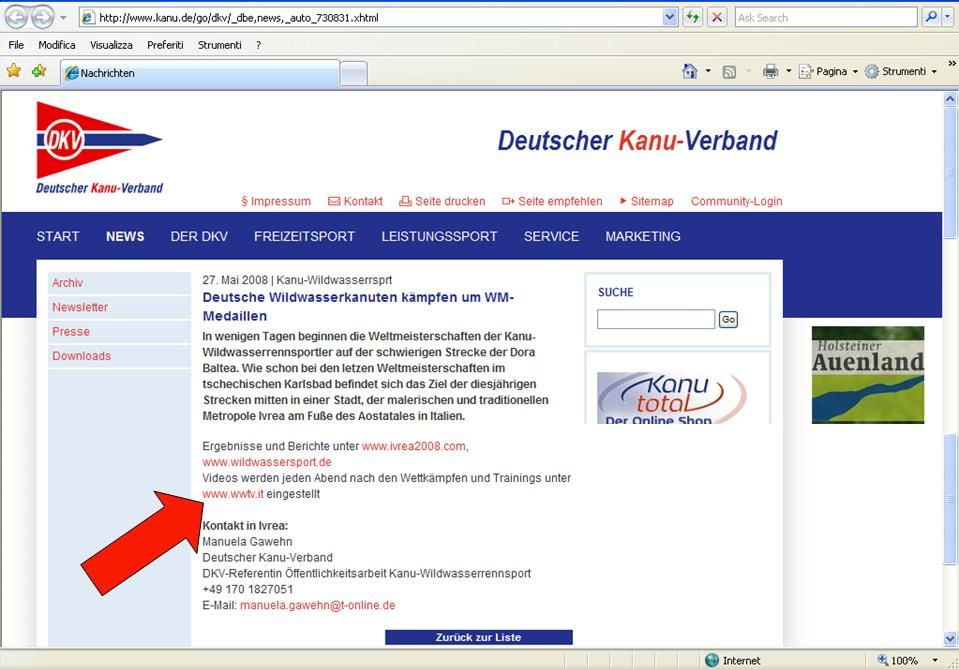Screen dimensions: 959x669
Task: Open the Impressum link
Action: [276, 201]
